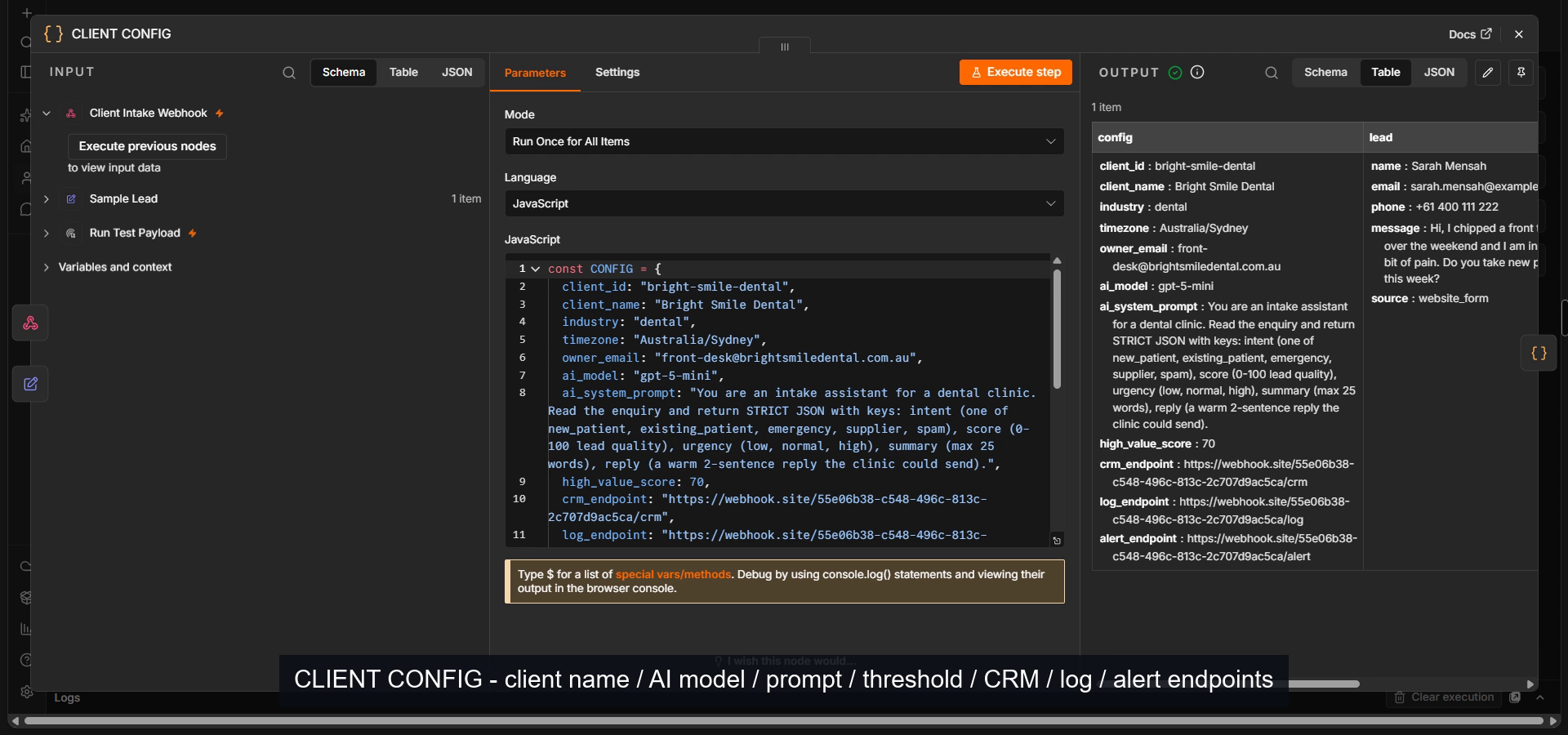
Task: Open the Language dropdown
Action: click(784, 203)
